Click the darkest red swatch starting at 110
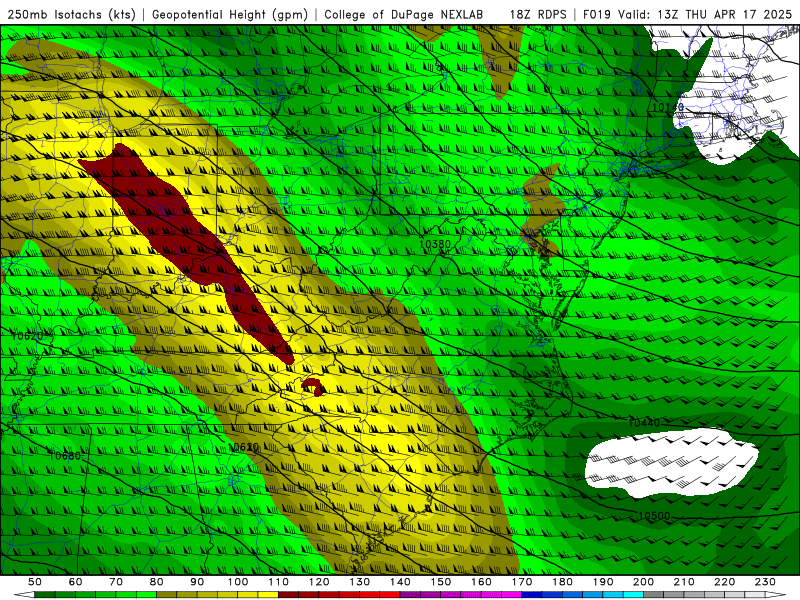This screenshot has height=600, width=800. pos(289,595)
